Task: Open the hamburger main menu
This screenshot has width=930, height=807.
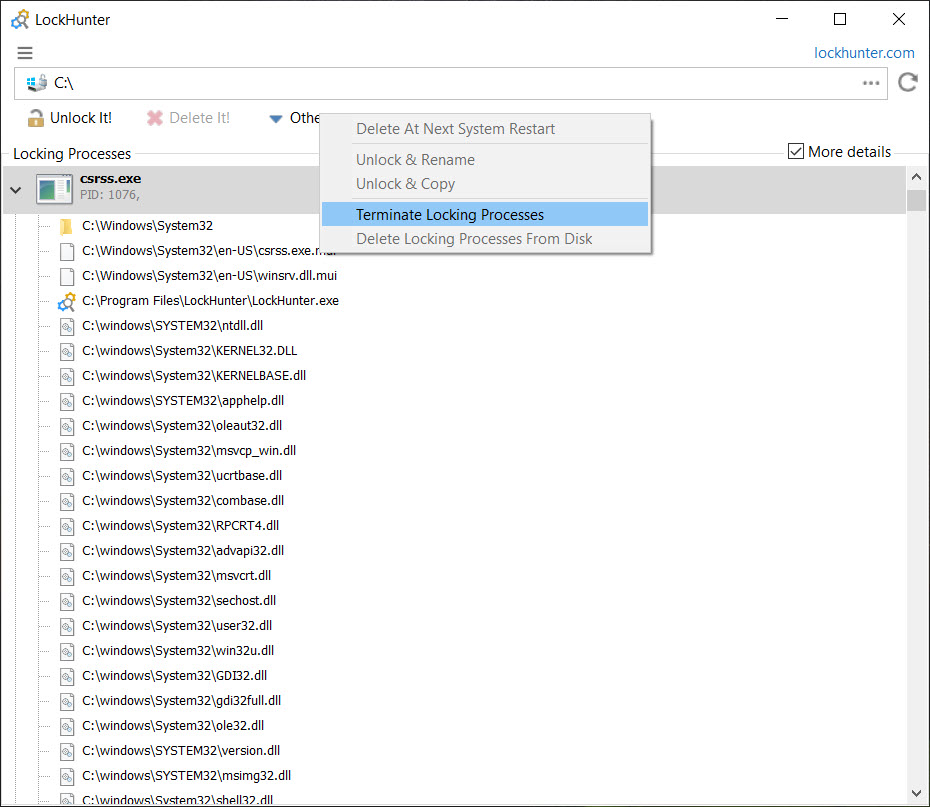Action: [25, 53]
